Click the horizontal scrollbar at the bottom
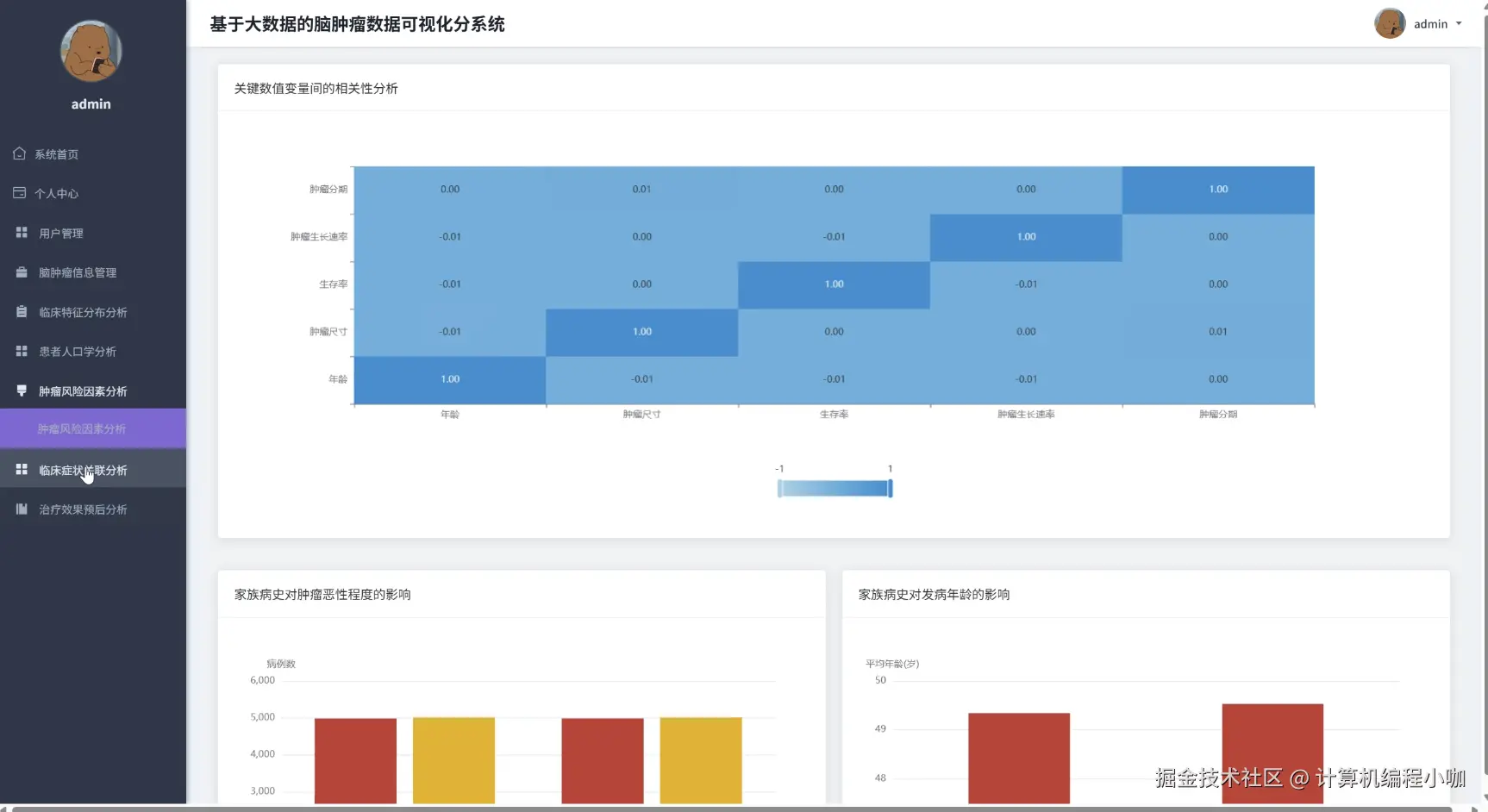 733,809
